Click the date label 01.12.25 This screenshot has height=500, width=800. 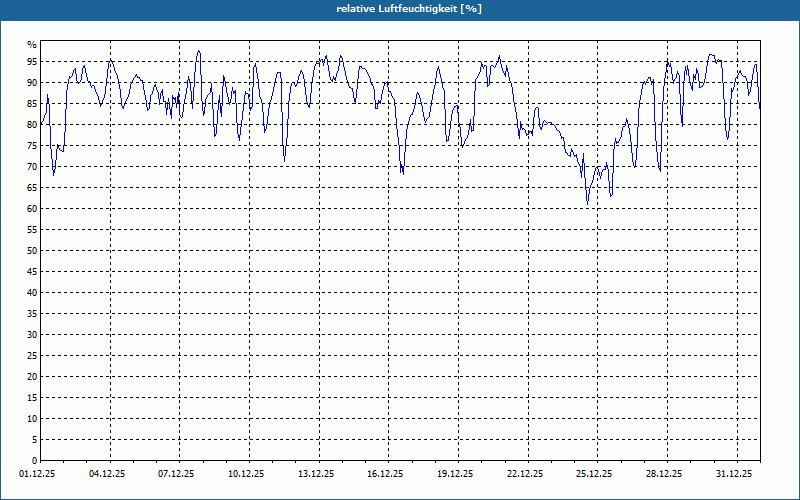(x=37, y=474)
